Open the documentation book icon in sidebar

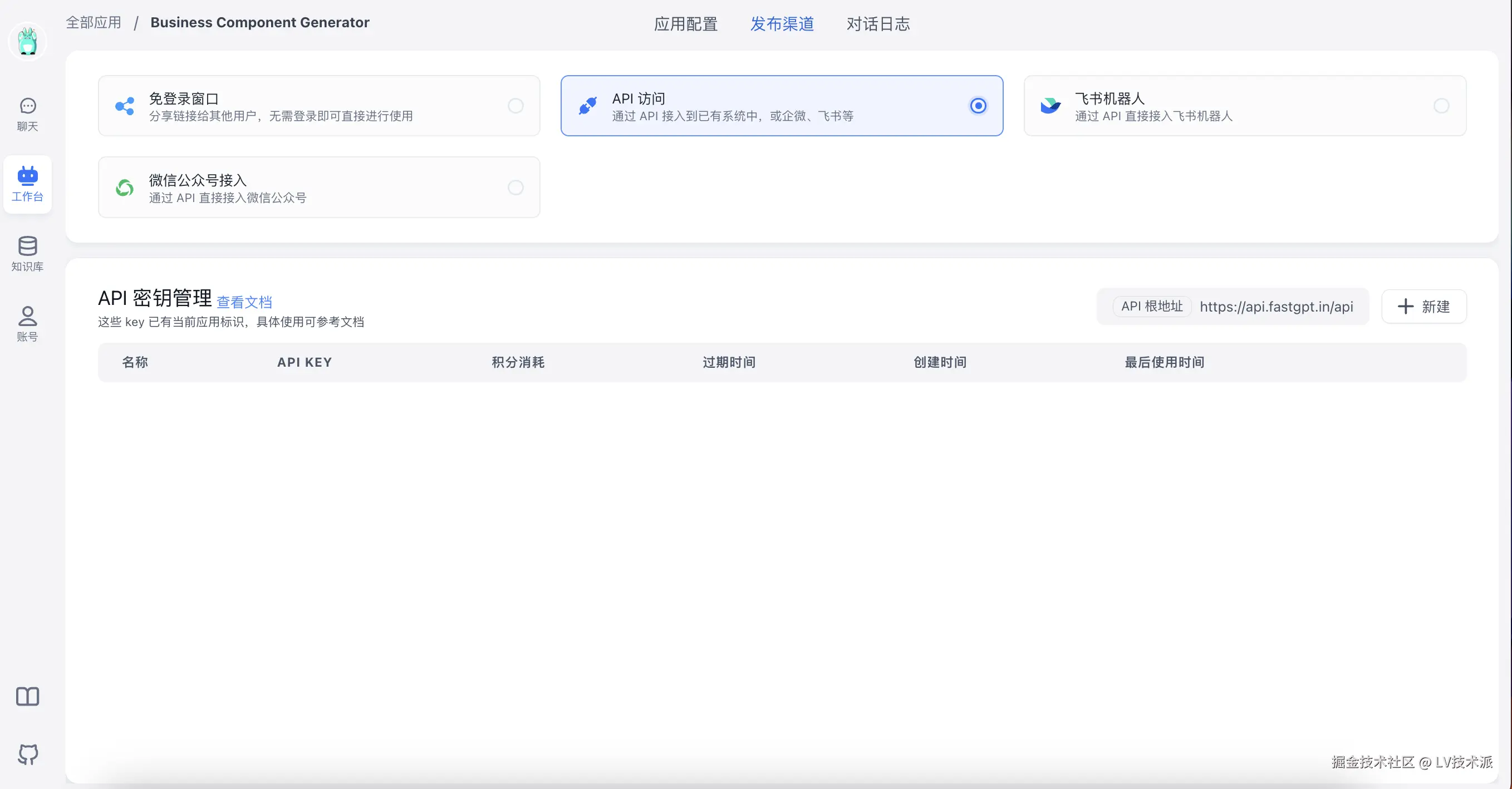tap(27, 696)
